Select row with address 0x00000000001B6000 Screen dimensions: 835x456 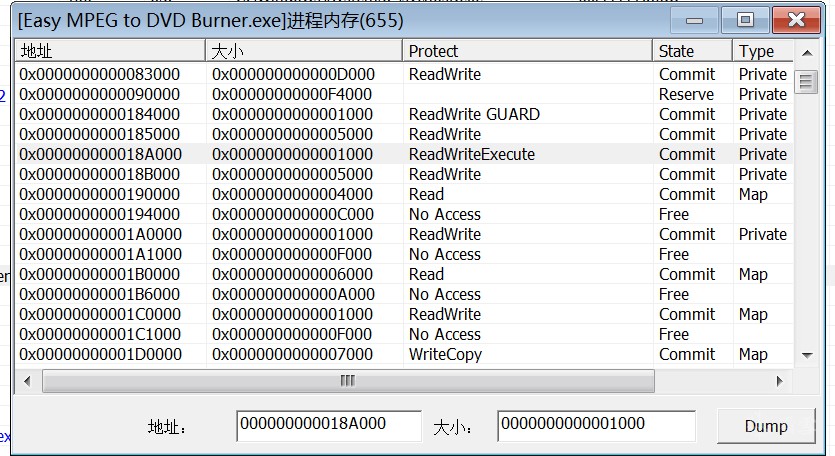coord(404,294)
